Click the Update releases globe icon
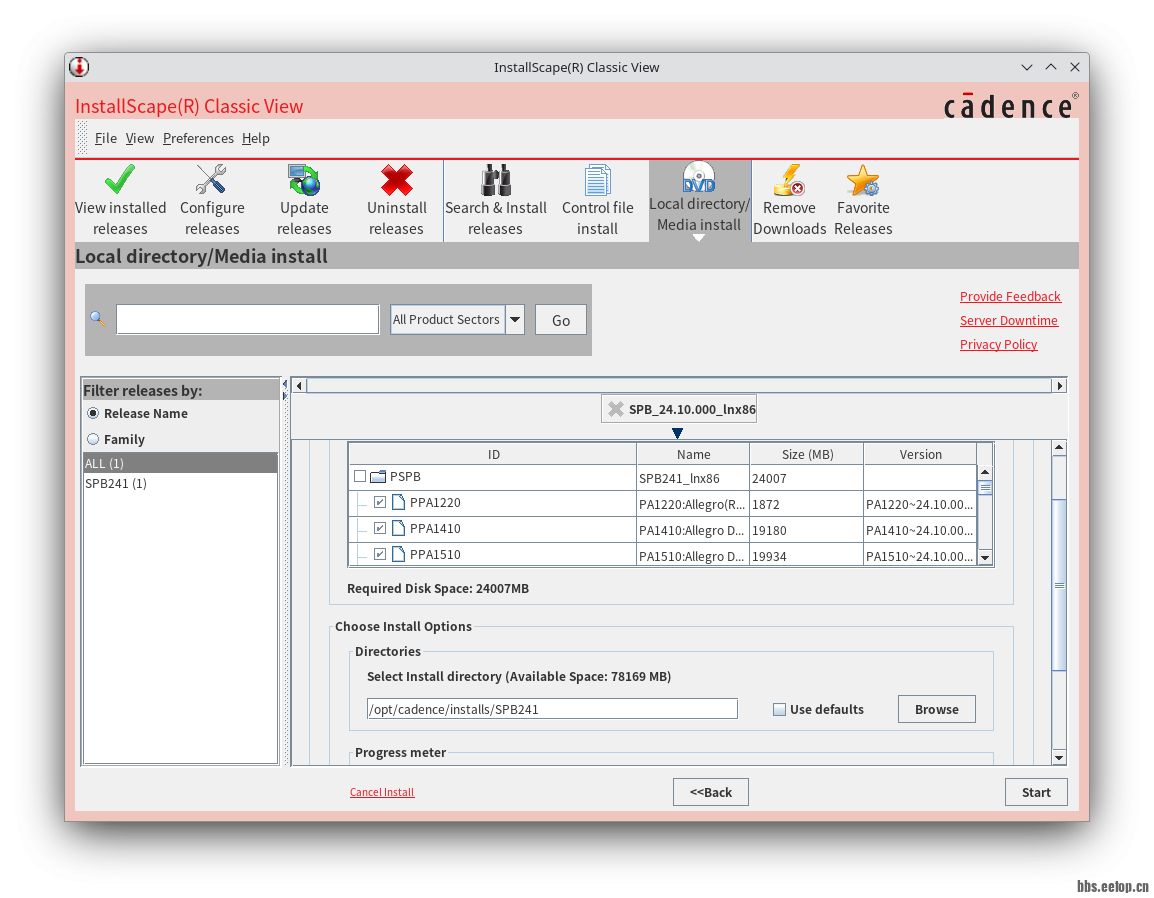This screenshot has height=898, width=1154. pyautogui.click(x=304, y=180)
